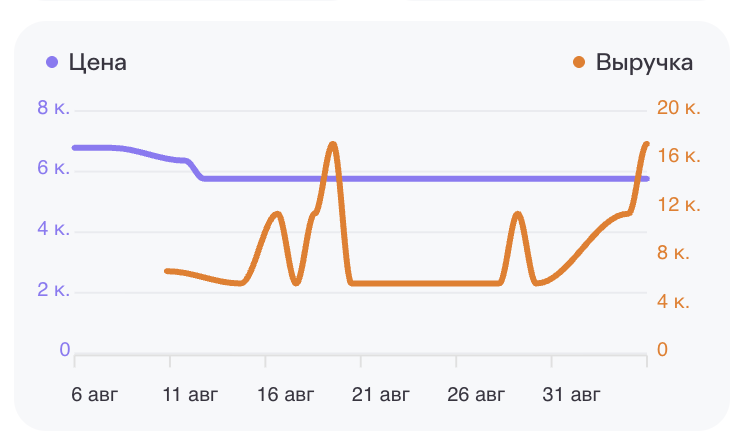Toggle the Цена legend purple dot
This screenshot has width=748, height=446.
52,62
